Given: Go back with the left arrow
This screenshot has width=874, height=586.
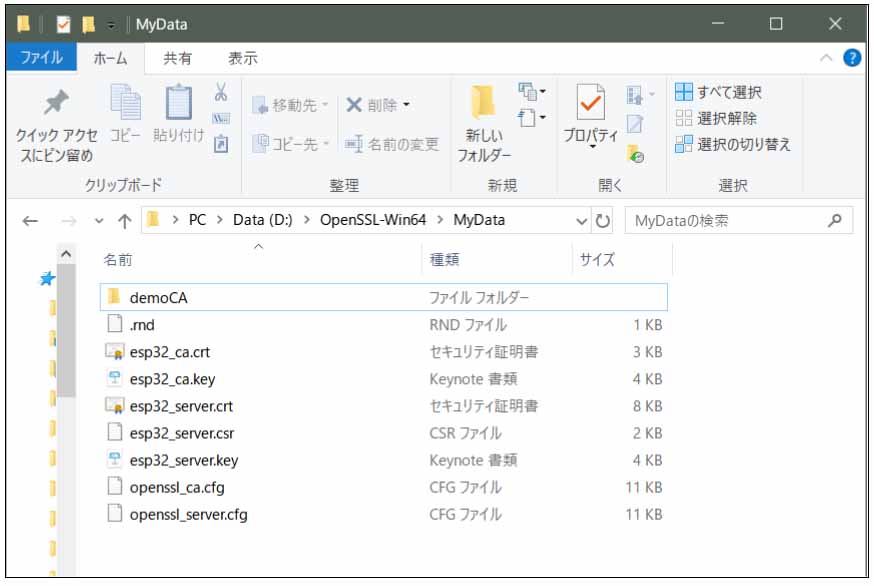Looking at the screenshot, I should (30, 221).
